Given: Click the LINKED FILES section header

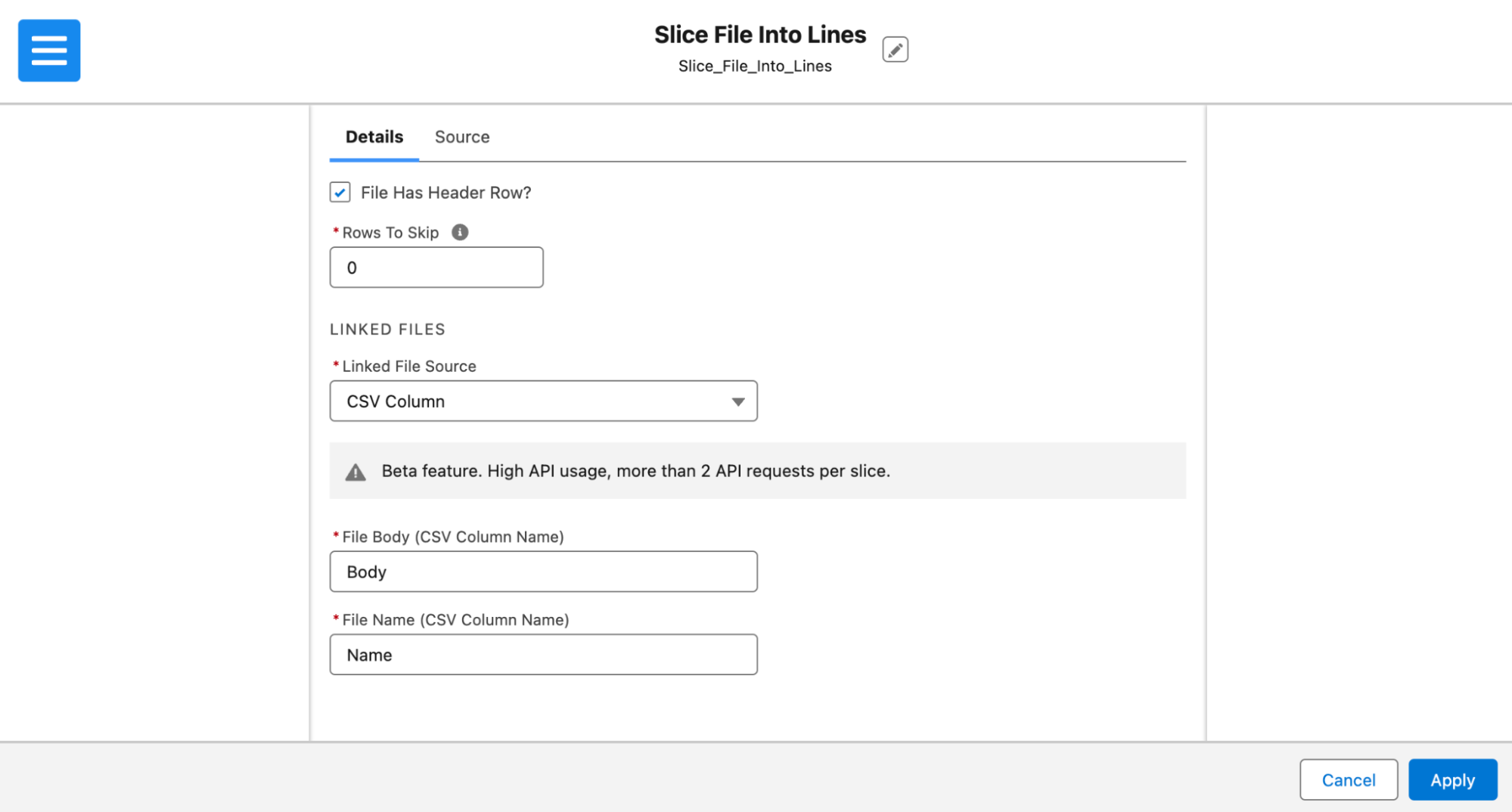Looking at the screenshot, I should (387, 329).
